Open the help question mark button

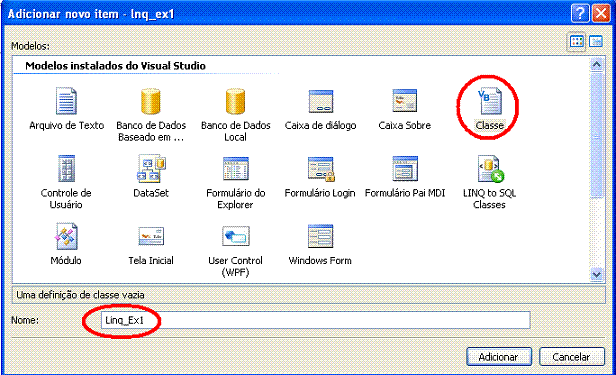pos(580,13)
